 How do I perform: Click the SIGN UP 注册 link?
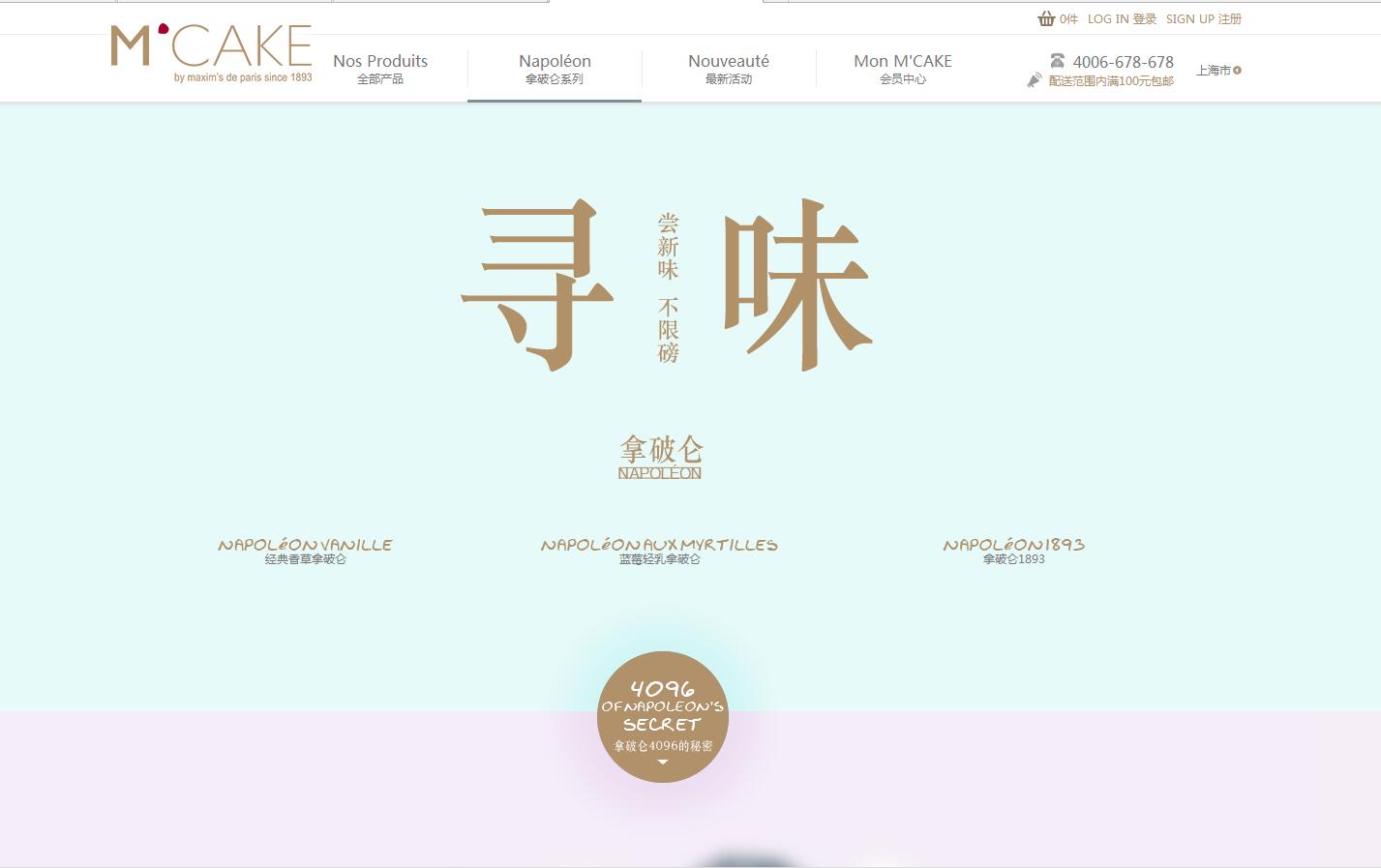point(1203,18)
